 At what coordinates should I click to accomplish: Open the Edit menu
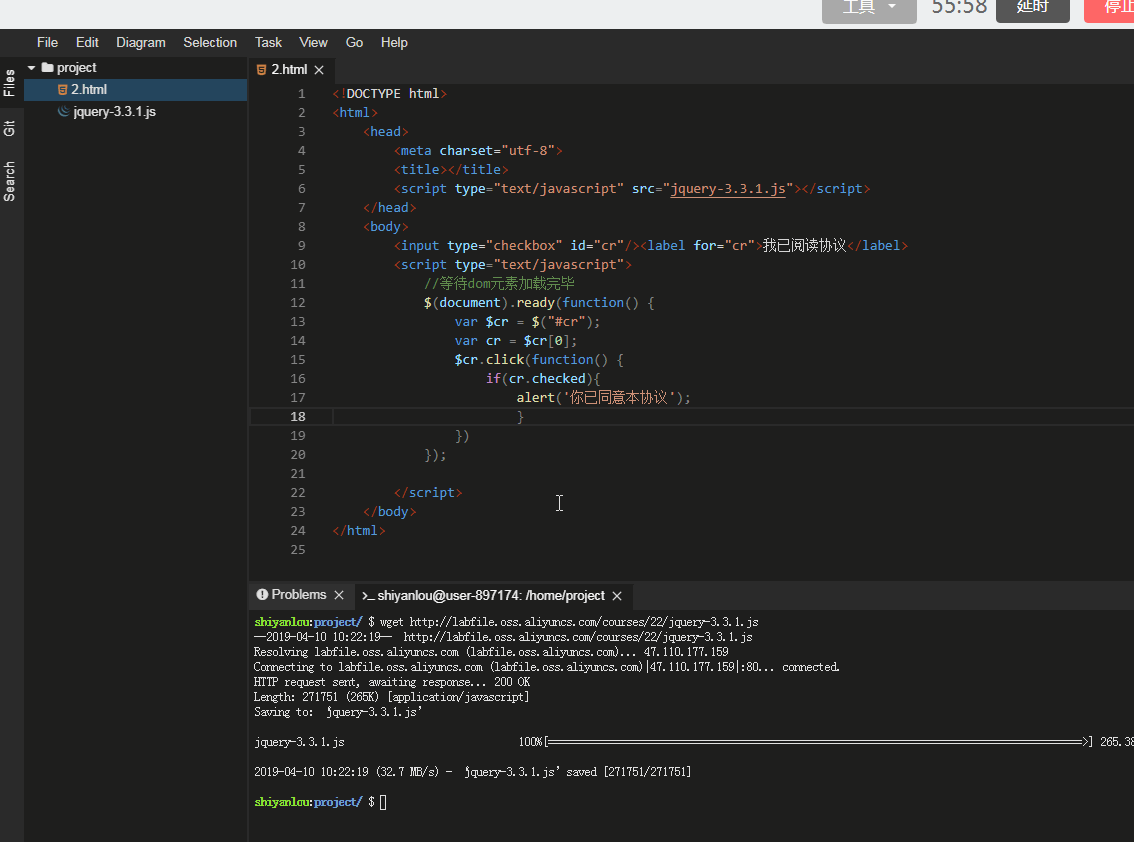point(87,43)
